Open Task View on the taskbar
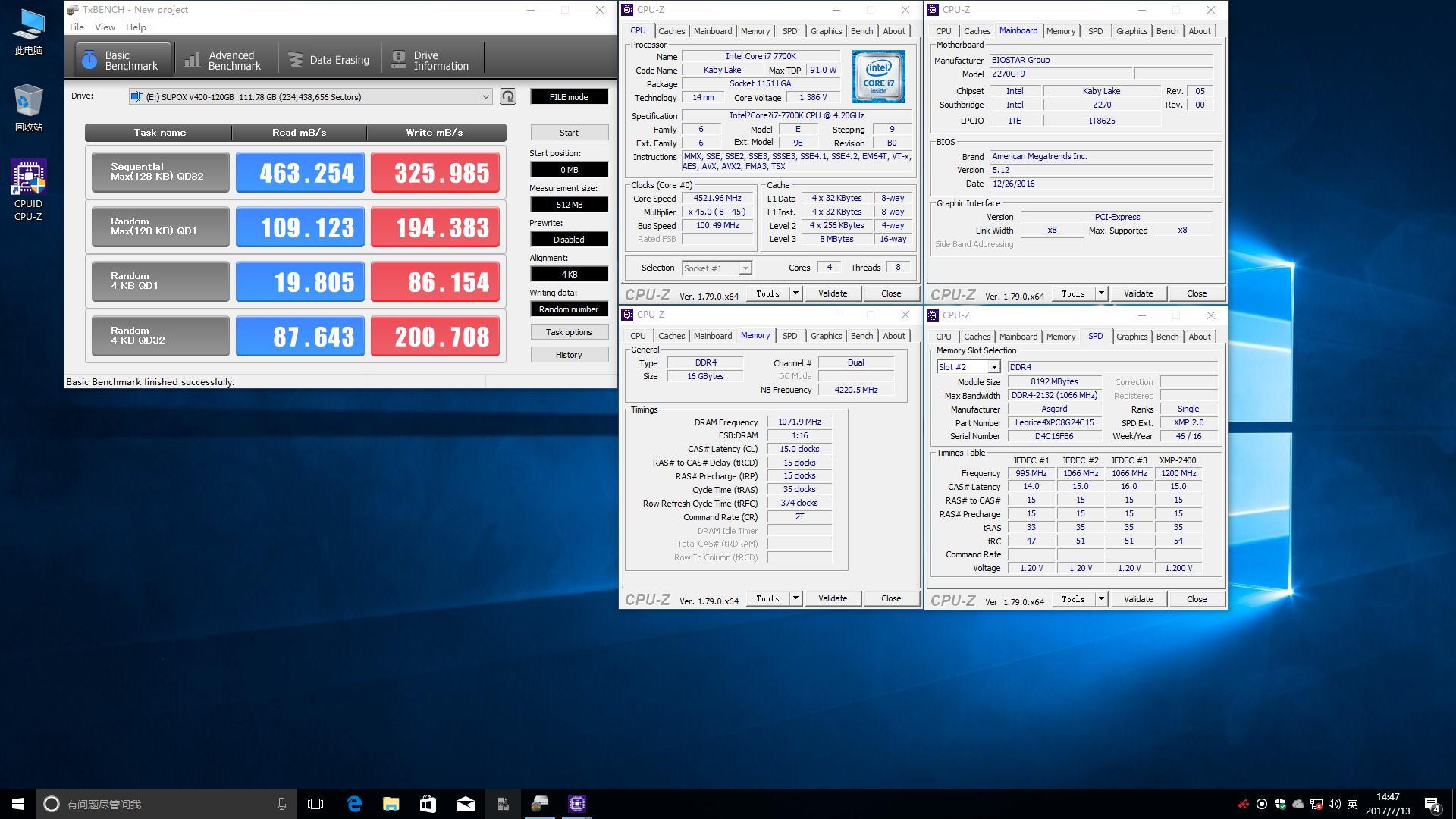The width and height of the screenshot is (1456, 819). (x=315, y=804)
